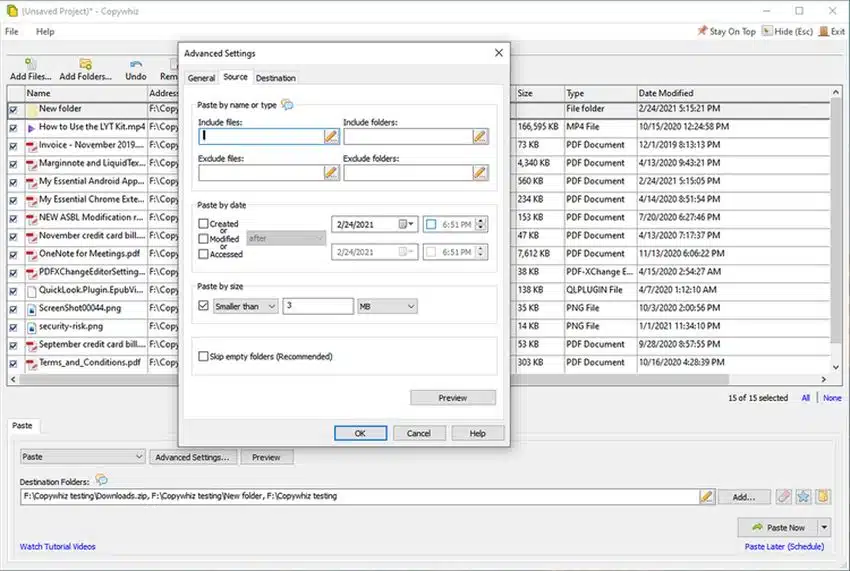Uncheck the security-risk.png row checkbox
850x571 pixels.
[13, 328]
